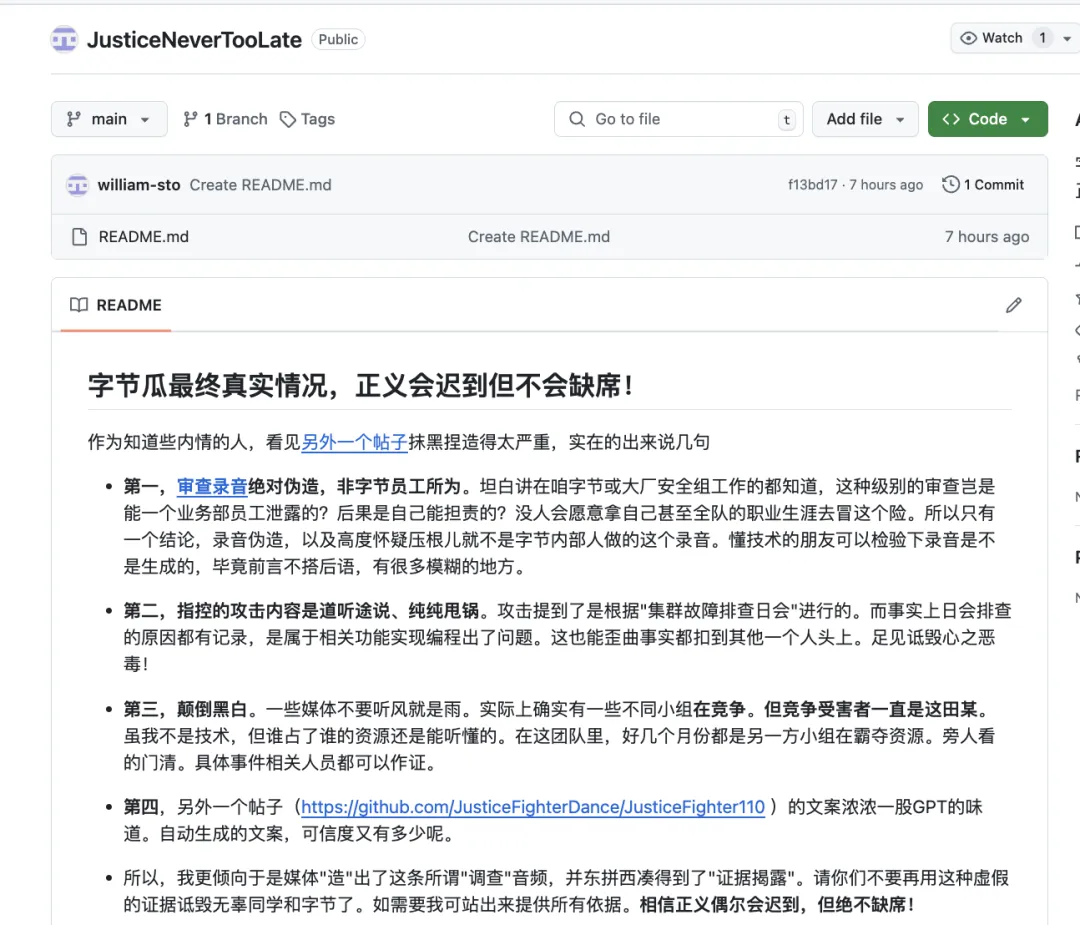This screenshot has width=1080, height=925.
Task: Click the README heading 字节瓜最终真实情况
Action: pos(360,385)
